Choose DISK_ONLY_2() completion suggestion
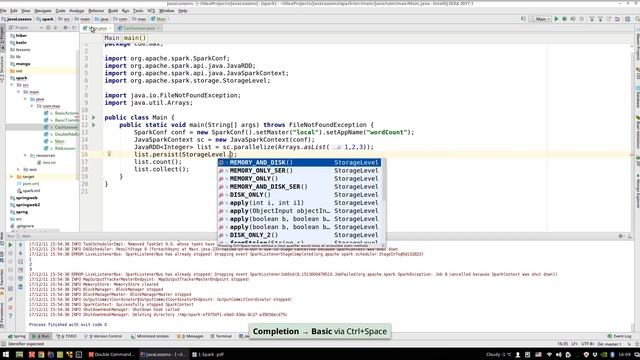The image size is (640, 360). pos(300,235)
